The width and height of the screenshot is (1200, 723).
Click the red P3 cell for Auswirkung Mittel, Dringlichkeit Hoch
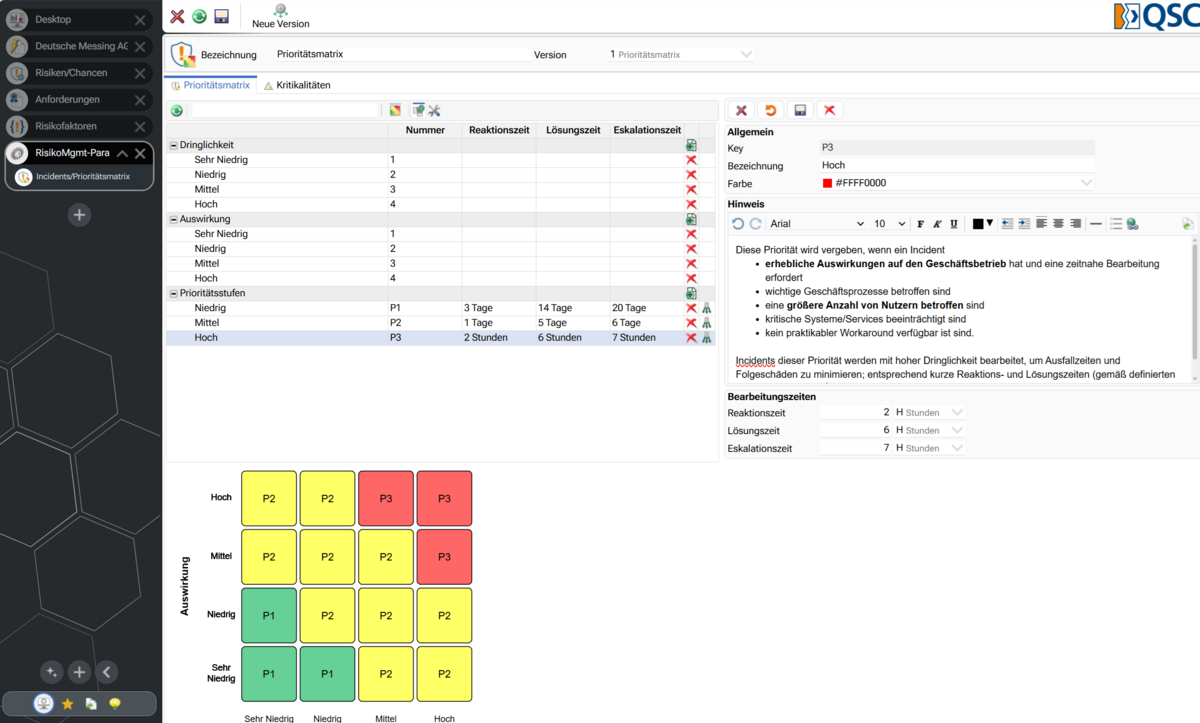[444, 556]
